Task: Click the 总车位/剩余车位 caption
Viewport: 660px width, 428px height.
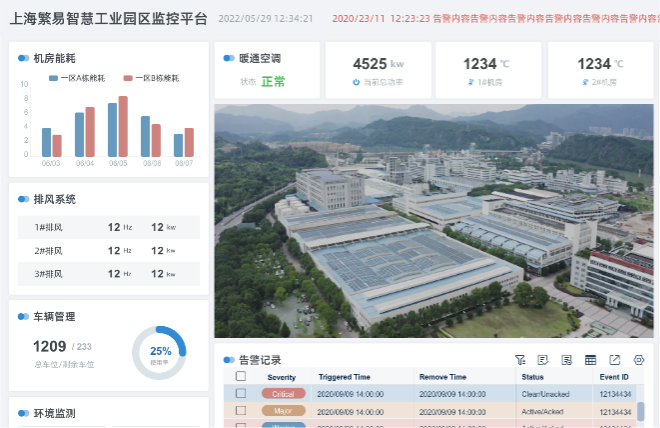Action: [x=64, y=364]
